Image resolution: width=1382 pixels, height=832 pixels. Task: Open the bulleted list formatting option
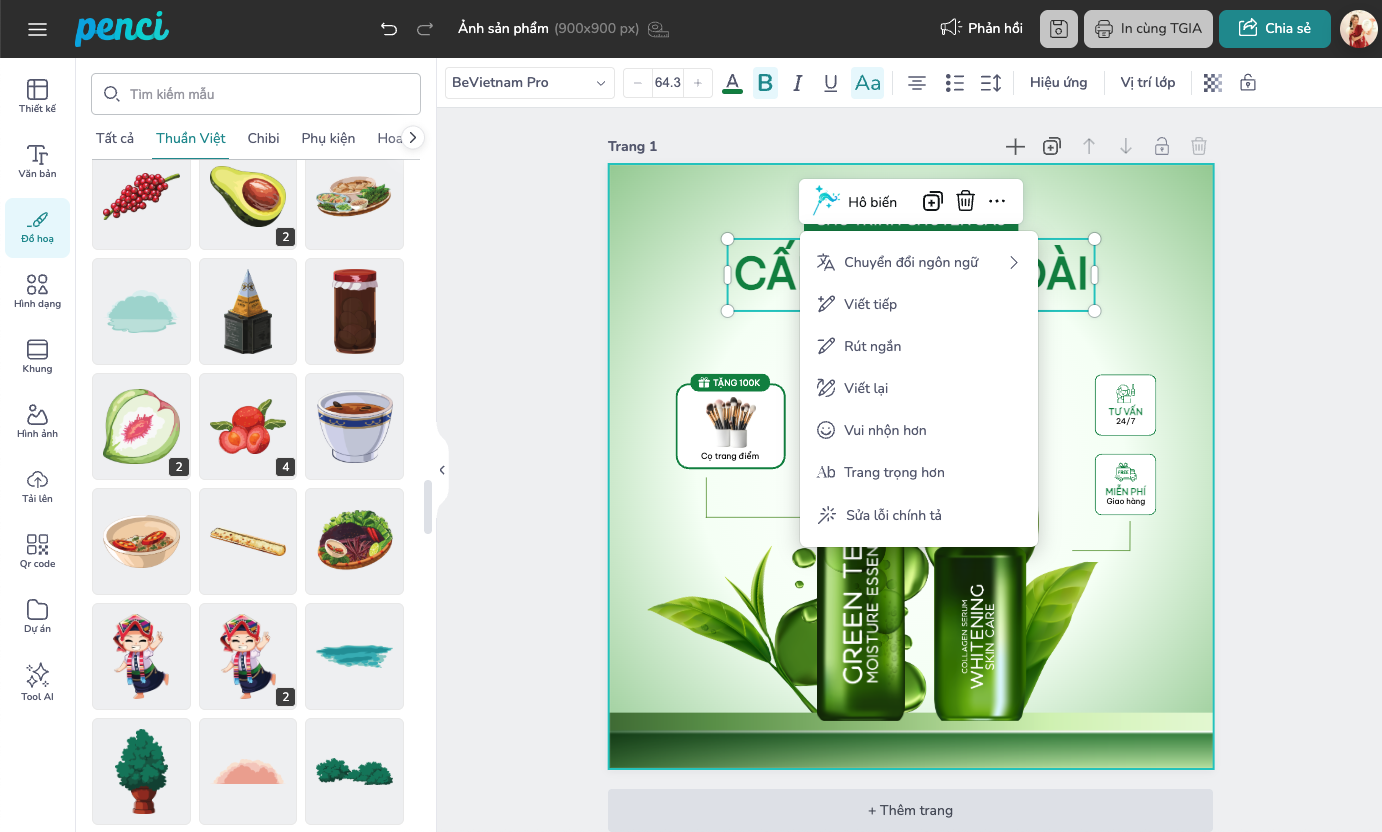954,83
